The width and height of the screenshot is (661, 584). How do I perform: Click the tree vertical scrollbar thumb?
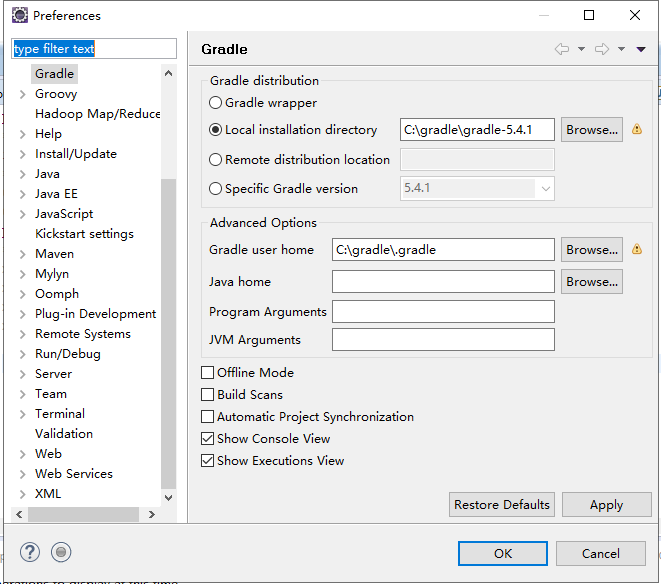169,334
